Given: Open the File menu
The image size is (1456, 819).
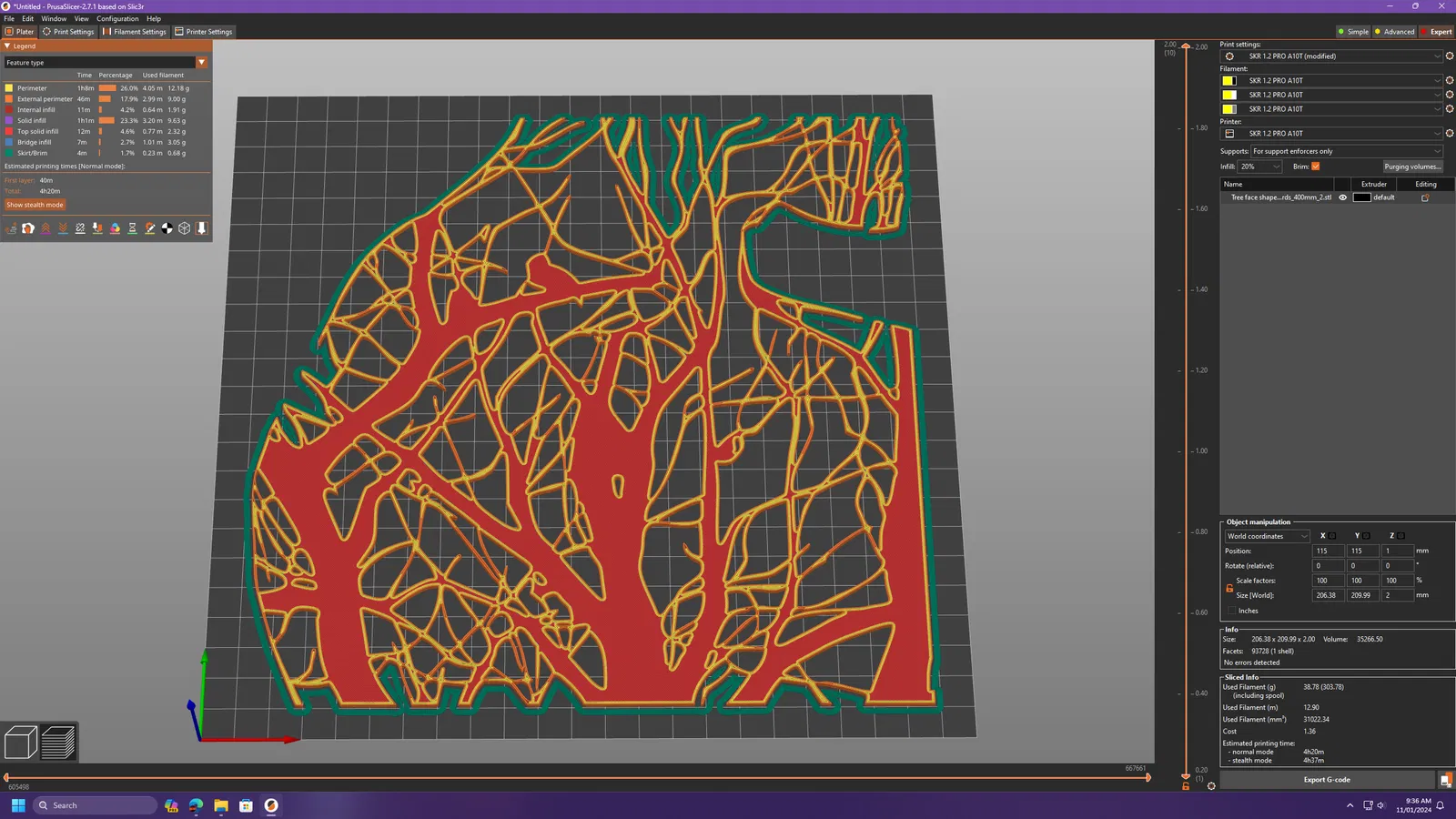Looking at the screenshot, I should 9,18.
